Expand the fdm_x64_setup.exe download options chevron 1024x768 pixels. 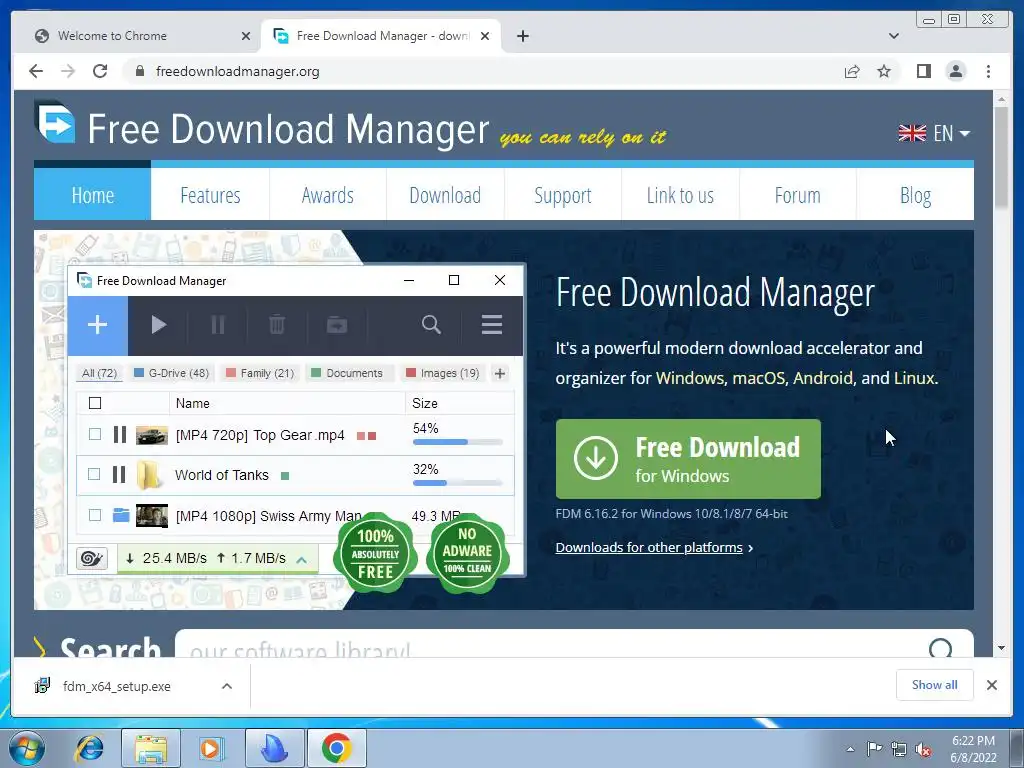227,686
